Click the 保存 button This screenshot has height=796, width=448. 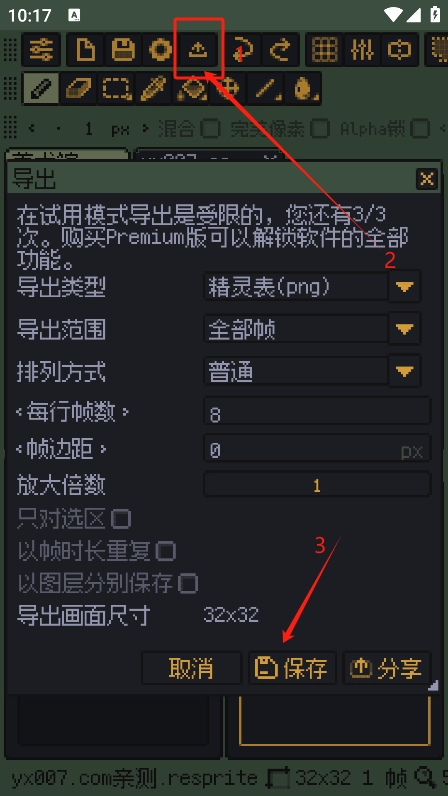[x=292, y=668]
